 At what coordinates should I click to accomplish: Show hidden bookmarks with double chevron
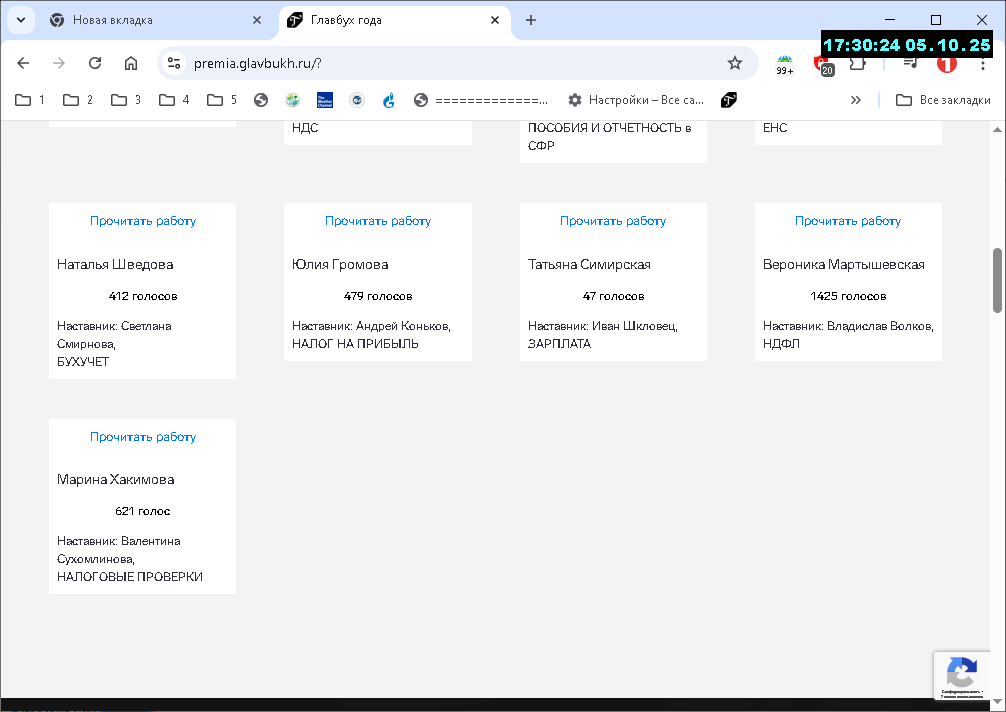pyautogui.click(x=855, y=100)
